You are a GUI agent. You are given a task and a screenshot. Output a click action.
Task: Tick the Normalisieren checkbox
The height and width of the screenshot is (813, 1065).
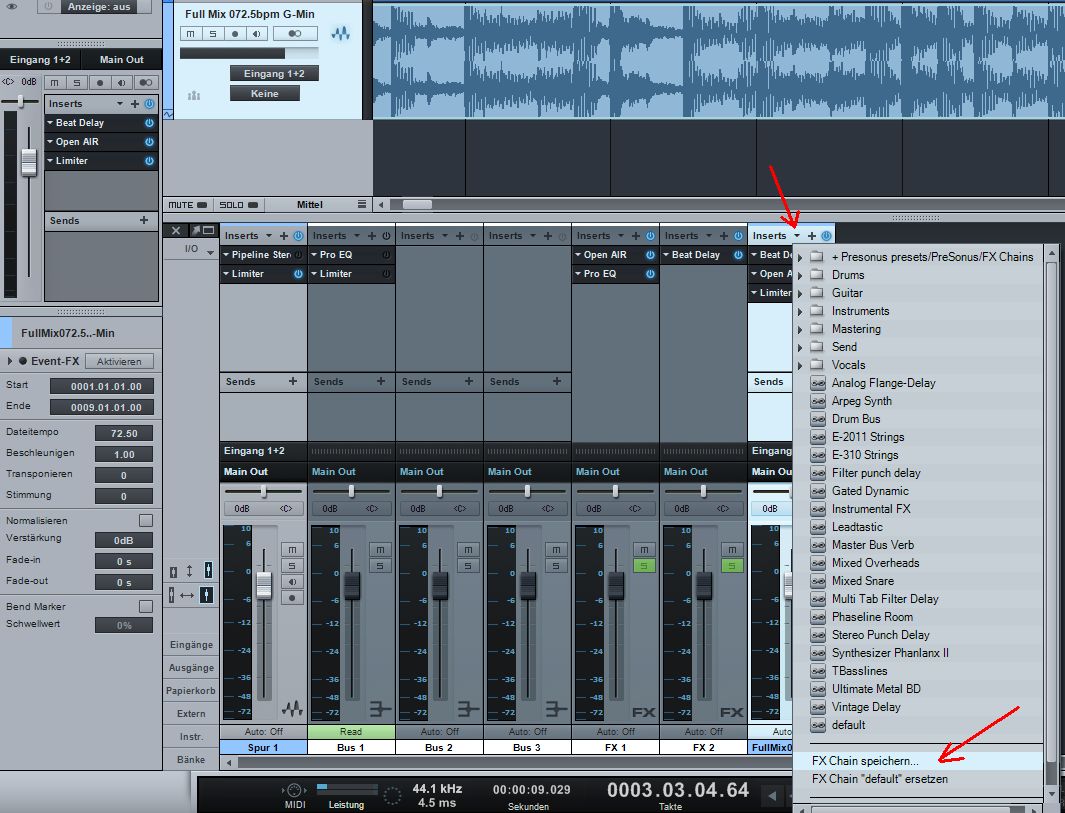pyautogui.click(x=146, y=521)
